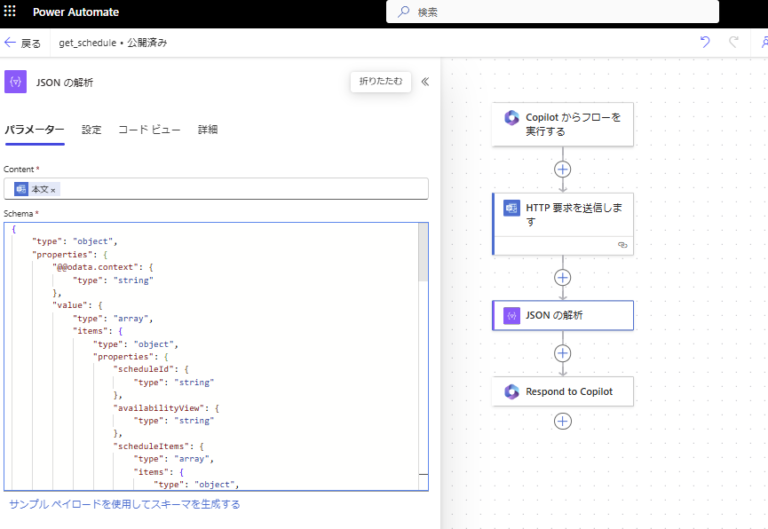Insert step between HTTP and JSON actions

tap(563, 277)
